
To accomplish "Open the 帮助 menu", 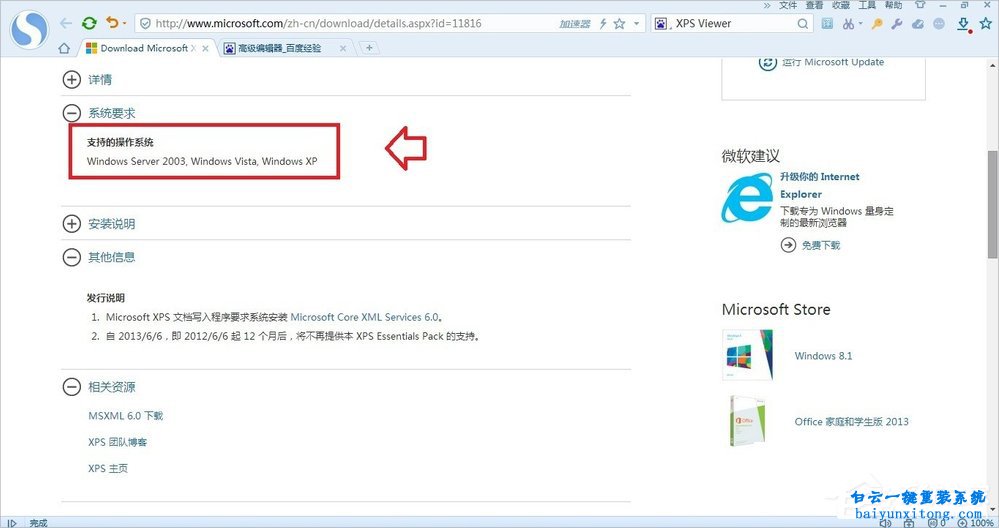I will coord(894,4).
